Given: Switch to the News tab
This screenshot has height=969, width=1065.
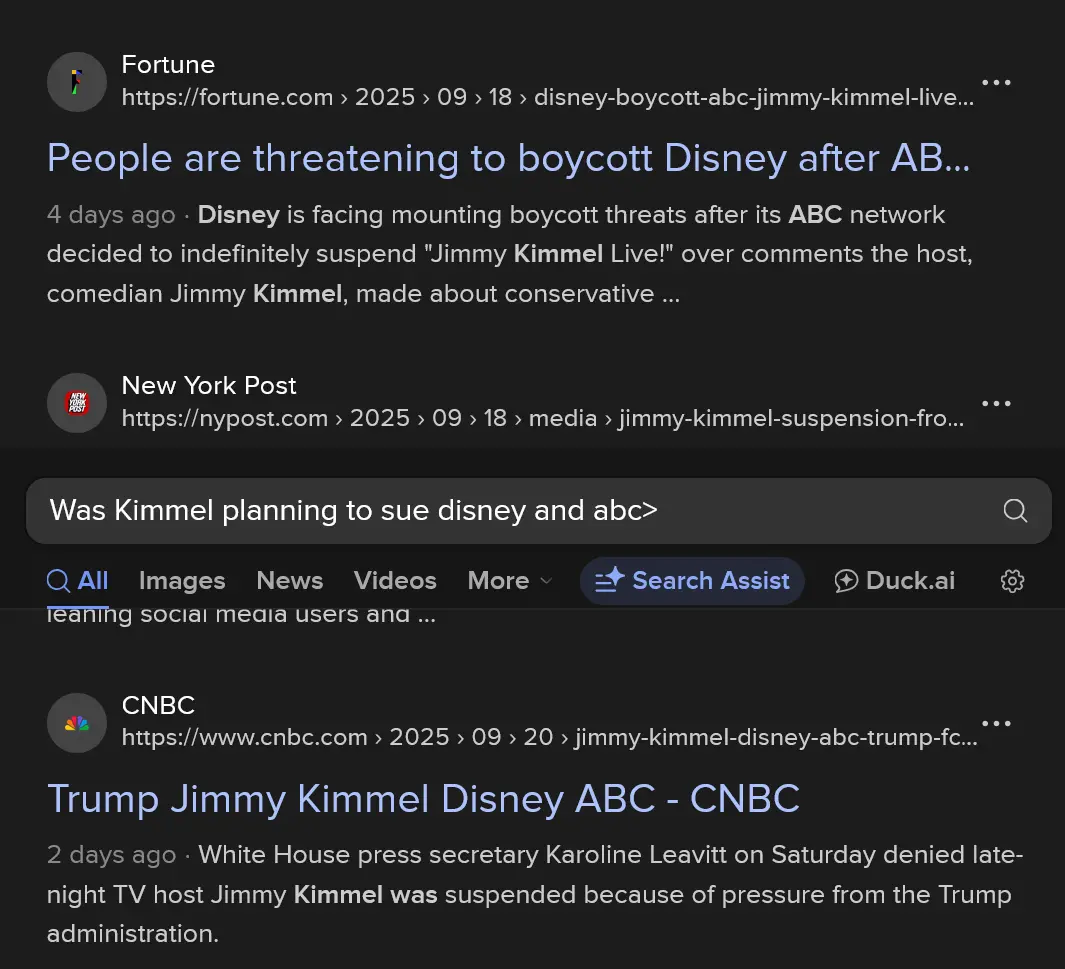Looking at the screenshot, I should tap(289, 581).
